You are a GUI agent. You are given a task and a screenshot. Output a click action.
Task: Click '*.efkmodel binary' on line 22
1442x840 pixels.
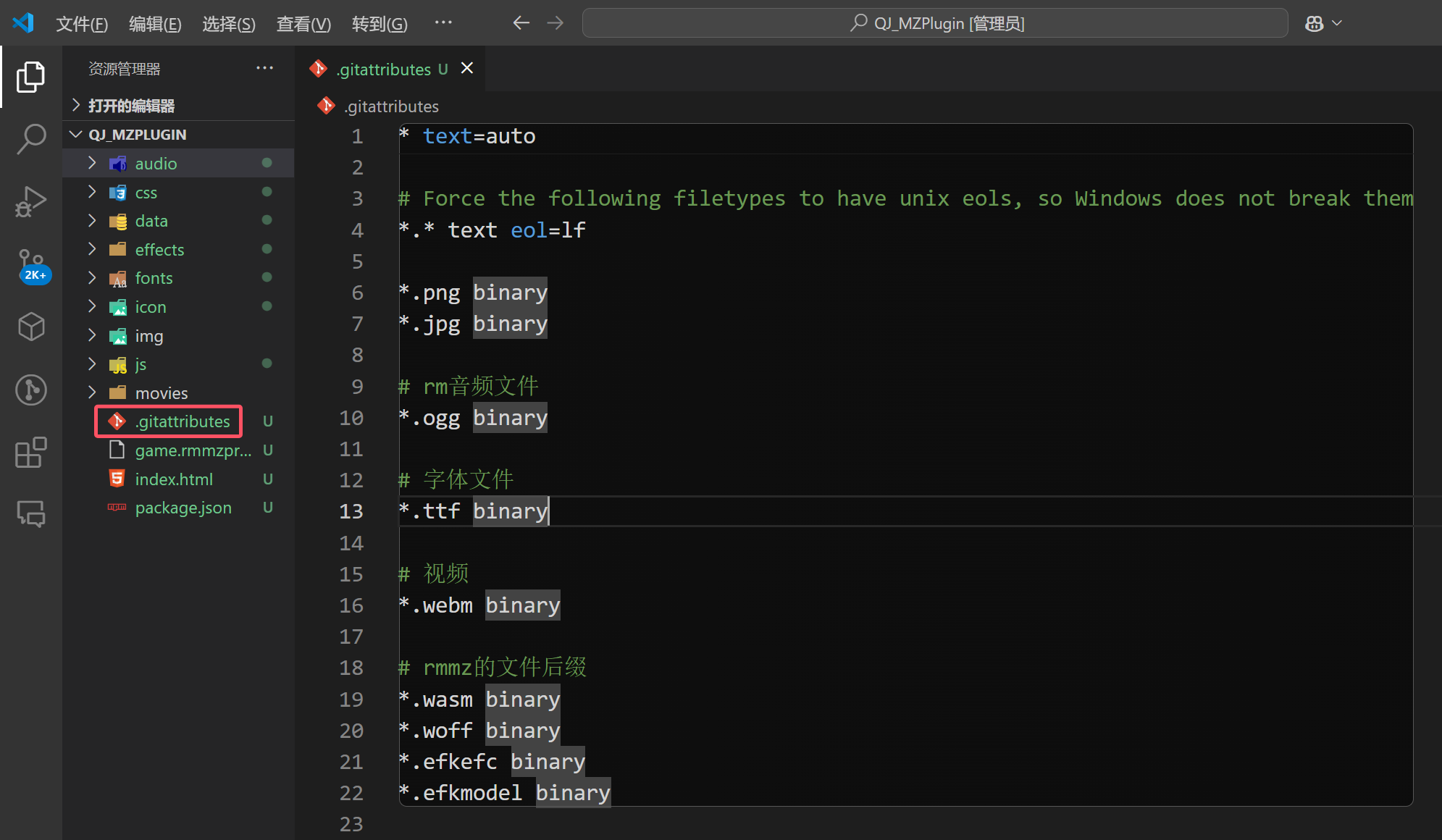[504, 793]
